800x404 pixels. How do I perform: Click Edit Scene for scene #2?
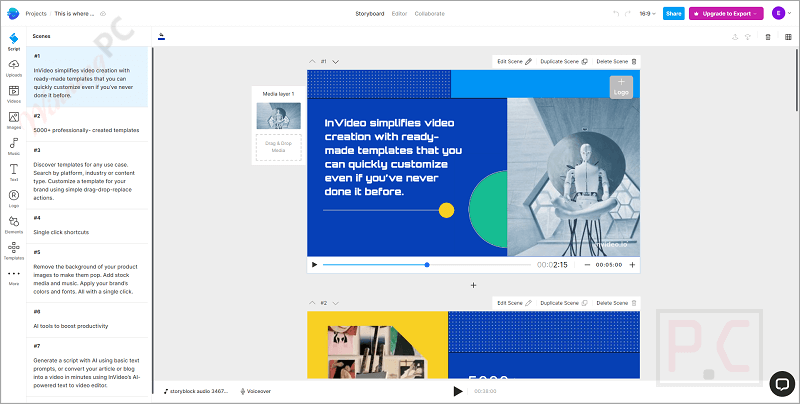(514, 303)
